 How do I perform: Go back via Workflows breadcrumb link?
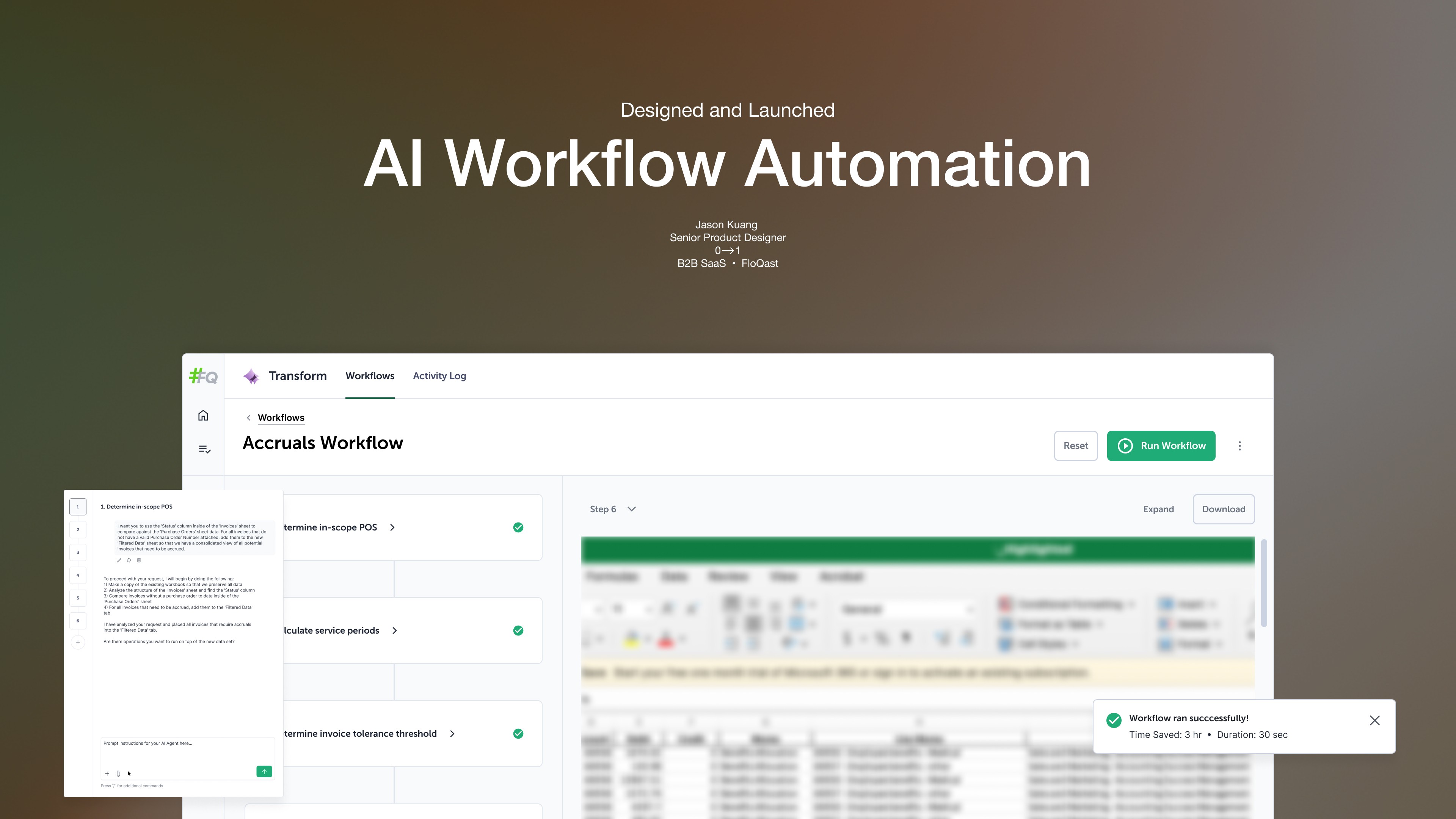[x=281, y=418]
